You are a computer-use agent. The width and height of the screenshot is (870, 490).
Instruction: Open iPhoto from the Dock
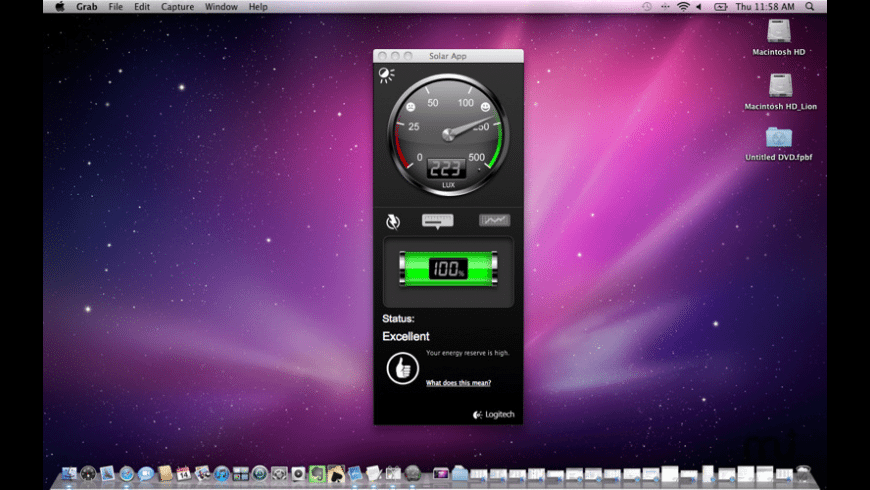(x=203, y=473)
